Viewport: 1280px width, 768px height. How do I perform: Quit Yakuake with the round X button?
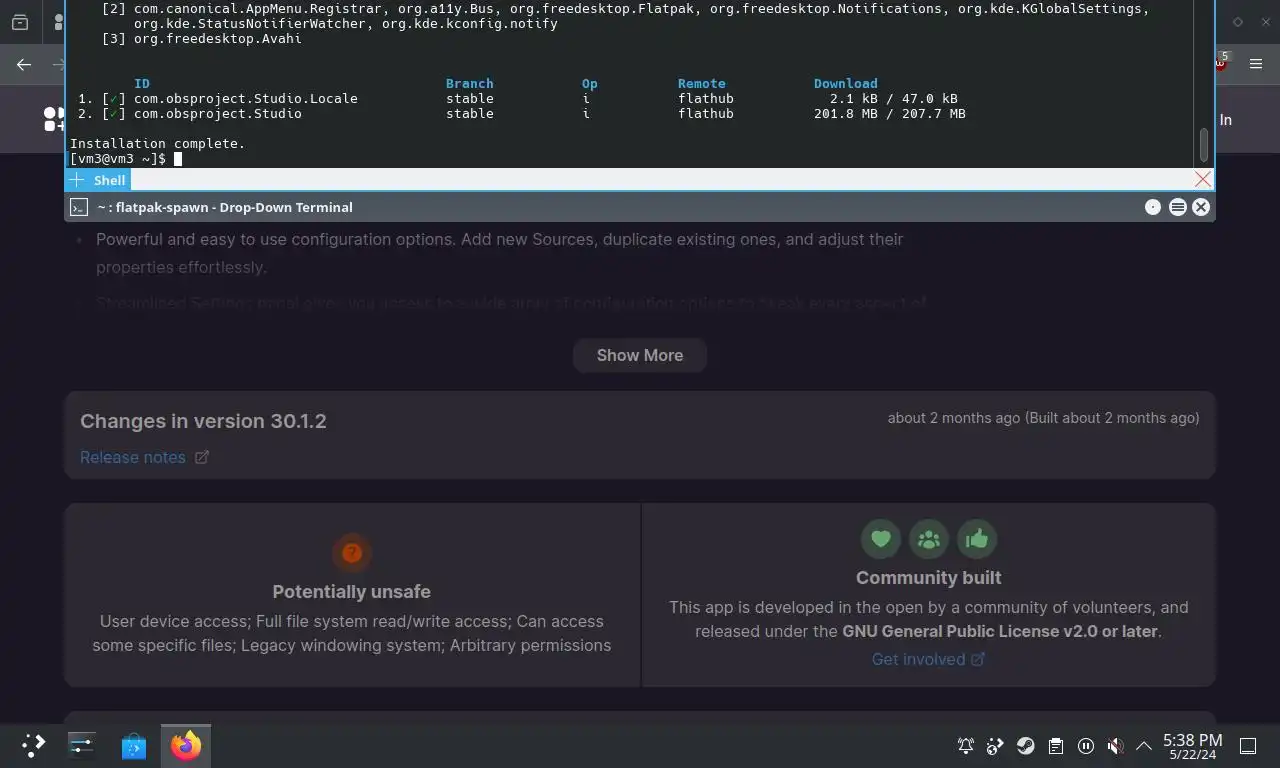[x=1201, y=207]
